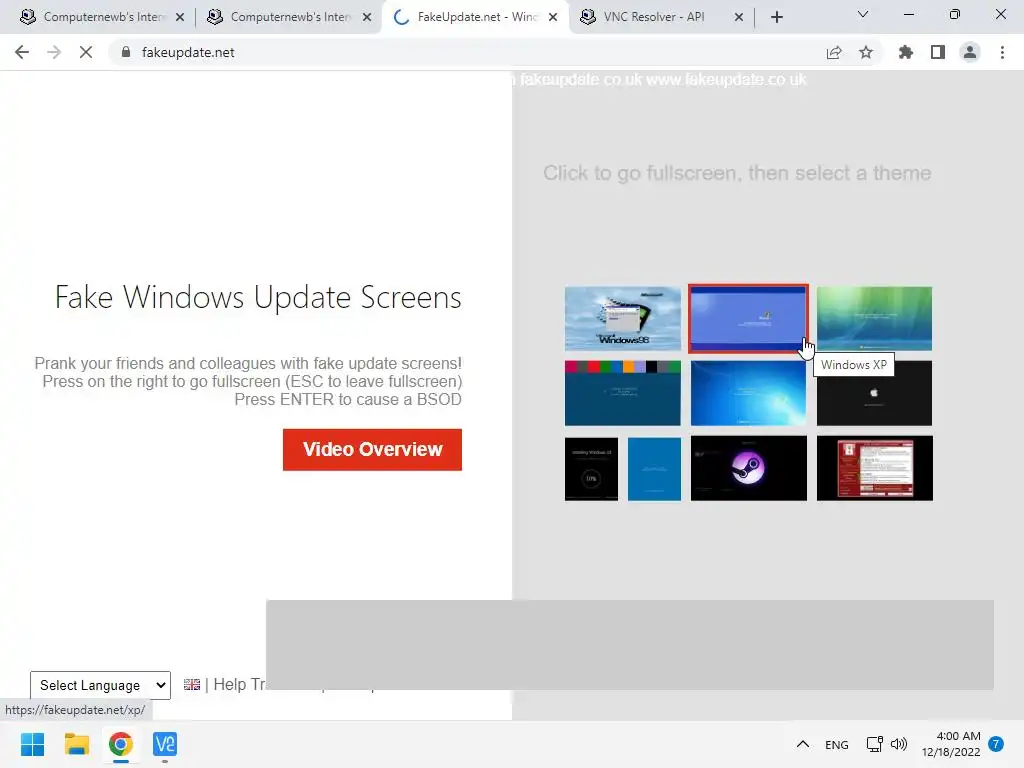The image size is (1024, 768).
Task: Open the notification count badge
Action: [996, 744]
